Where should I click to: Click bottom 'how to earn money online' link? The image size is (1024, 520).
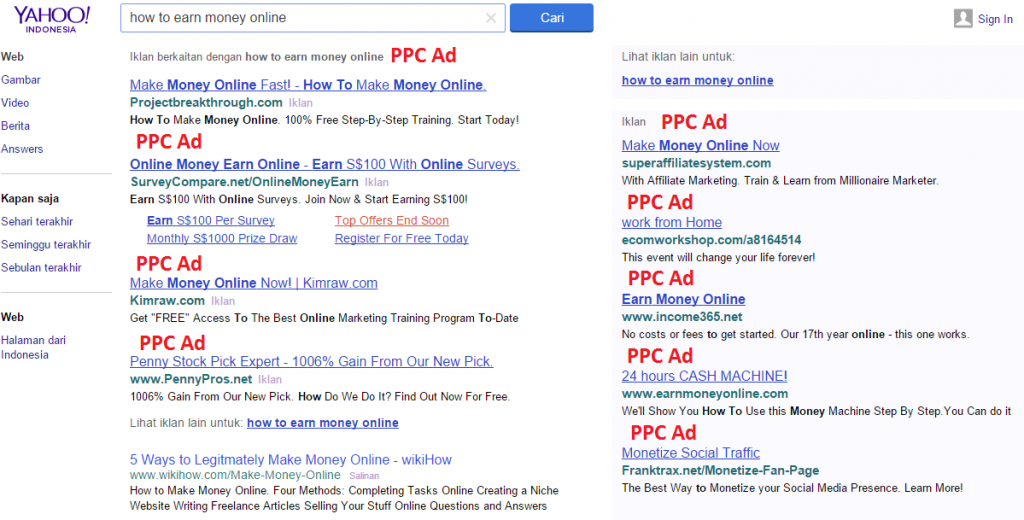click(x=323, y=423)
